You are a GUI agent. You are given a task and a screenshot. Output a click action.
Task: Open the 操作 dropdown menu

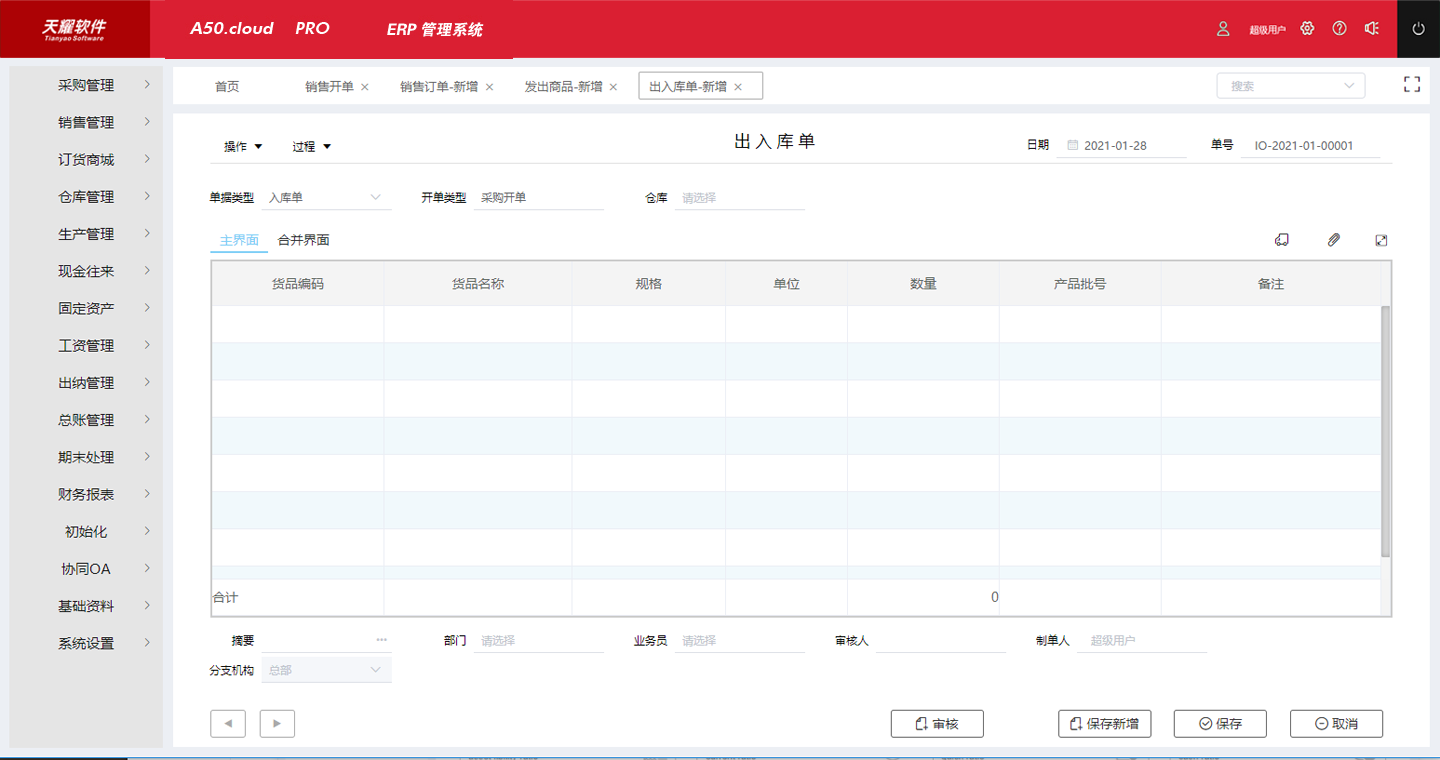point(243,146)
